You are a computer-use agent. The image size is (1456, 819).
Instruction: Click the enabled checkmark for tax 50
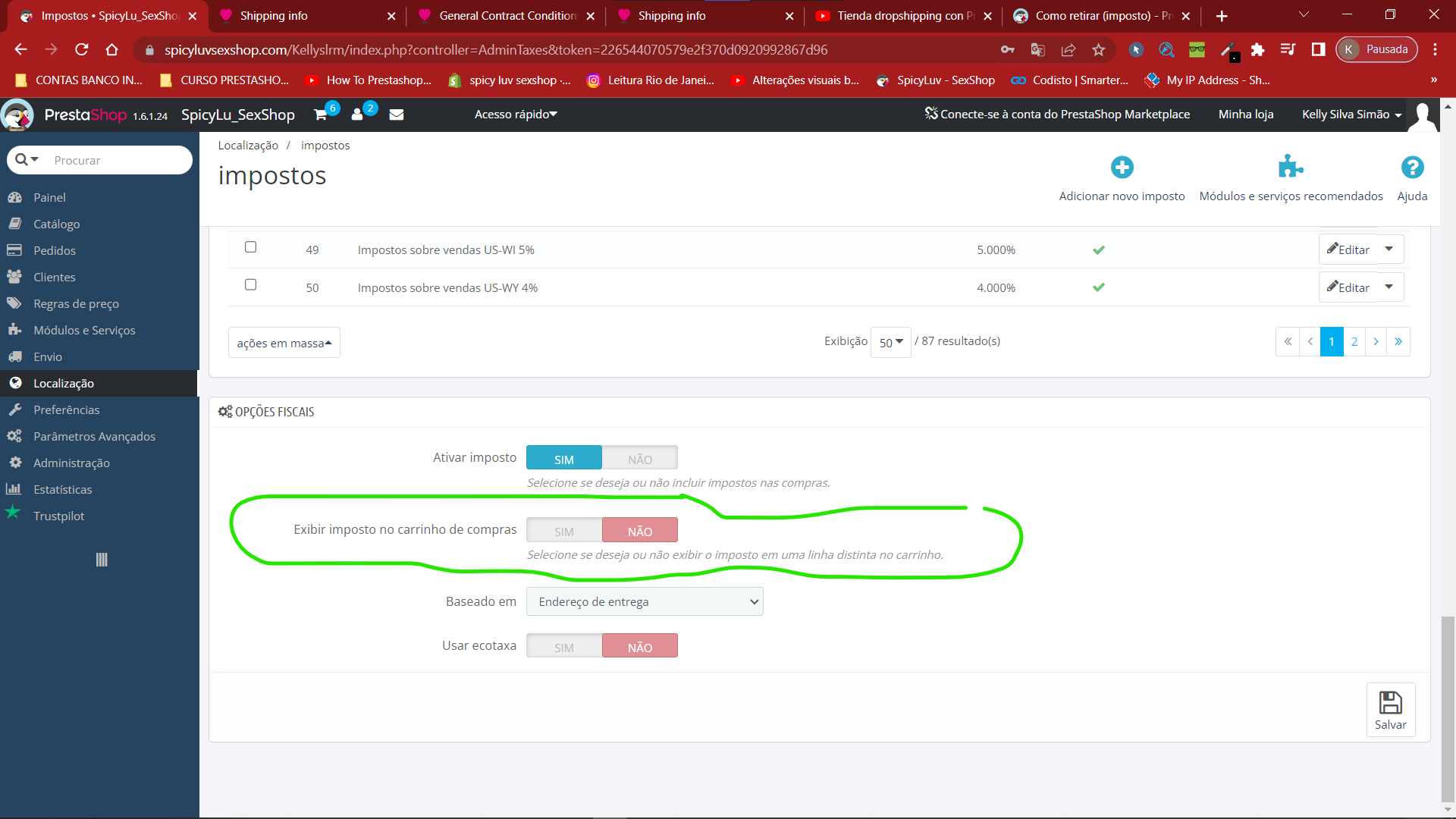(1098, 287)
